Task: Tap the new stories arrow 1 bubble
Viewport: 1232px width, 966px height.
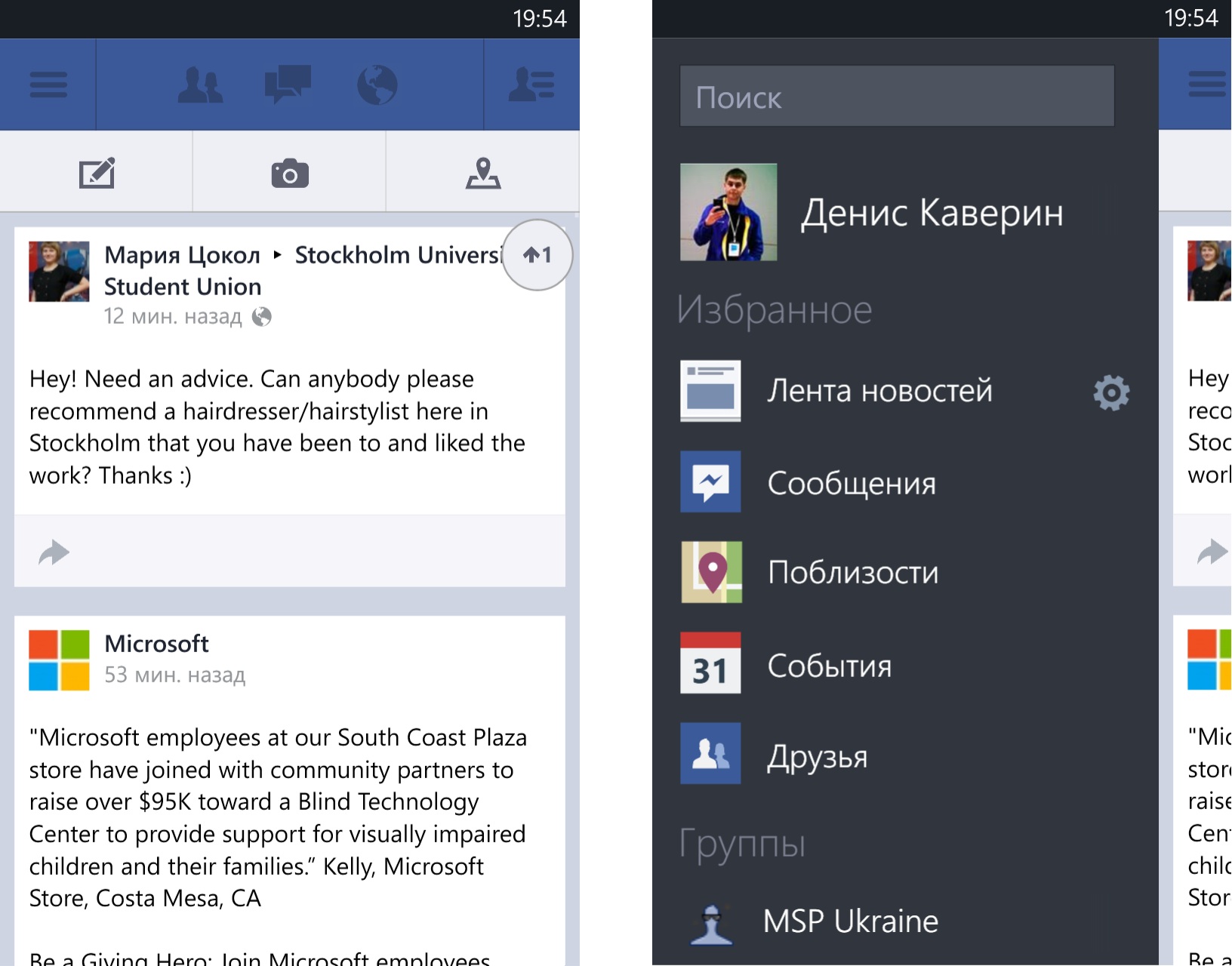Action: tap(537, 255)
